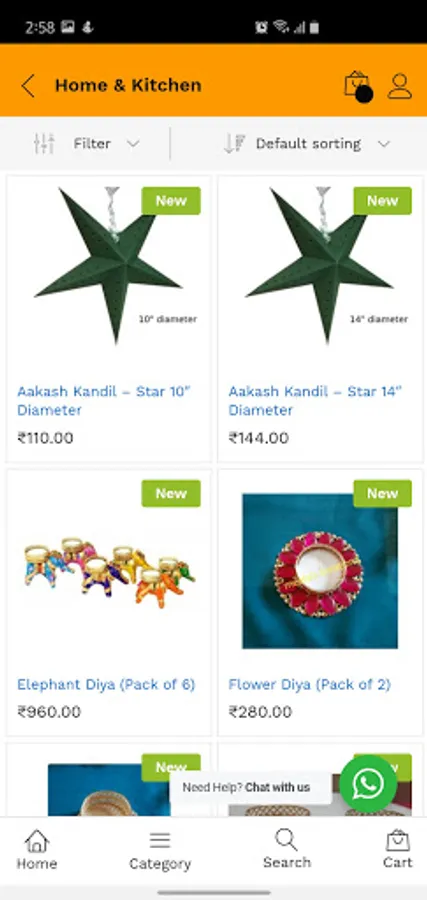The image size is (427, 900).
Task: Tap the Flower Diya product image
Action: [320, 571]
